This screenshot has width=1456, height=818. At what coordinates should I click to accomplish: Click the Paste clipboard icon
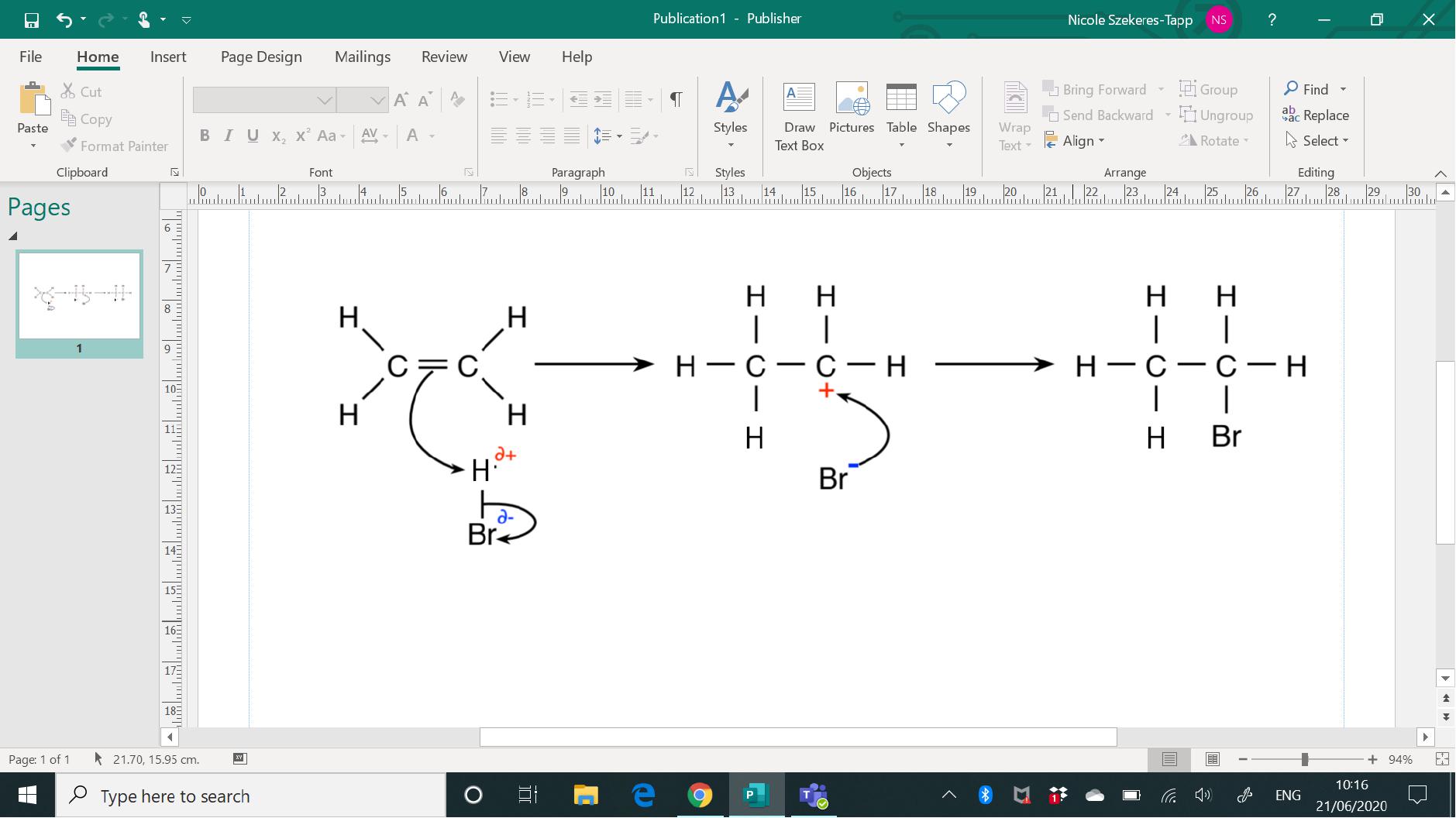[33, 101]
